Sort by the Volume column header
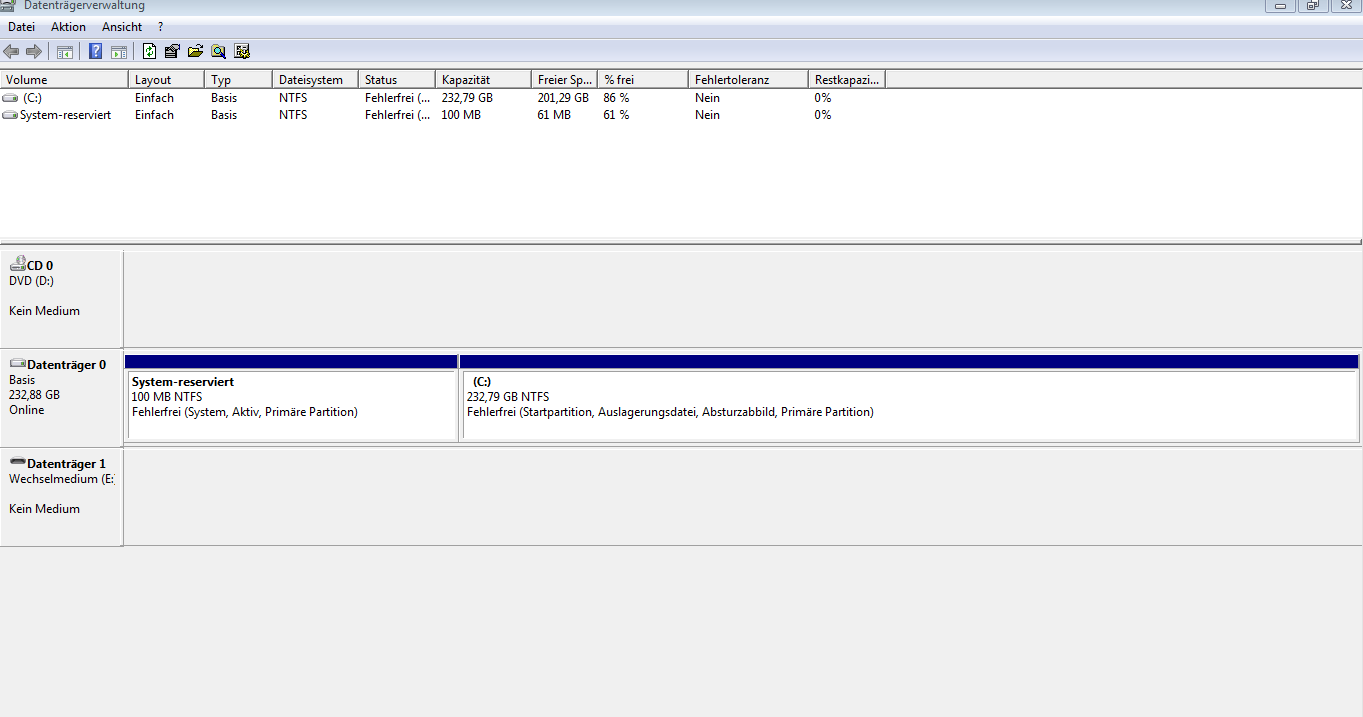The width and height of the screenshot is (1363, 717). [64, 80]
